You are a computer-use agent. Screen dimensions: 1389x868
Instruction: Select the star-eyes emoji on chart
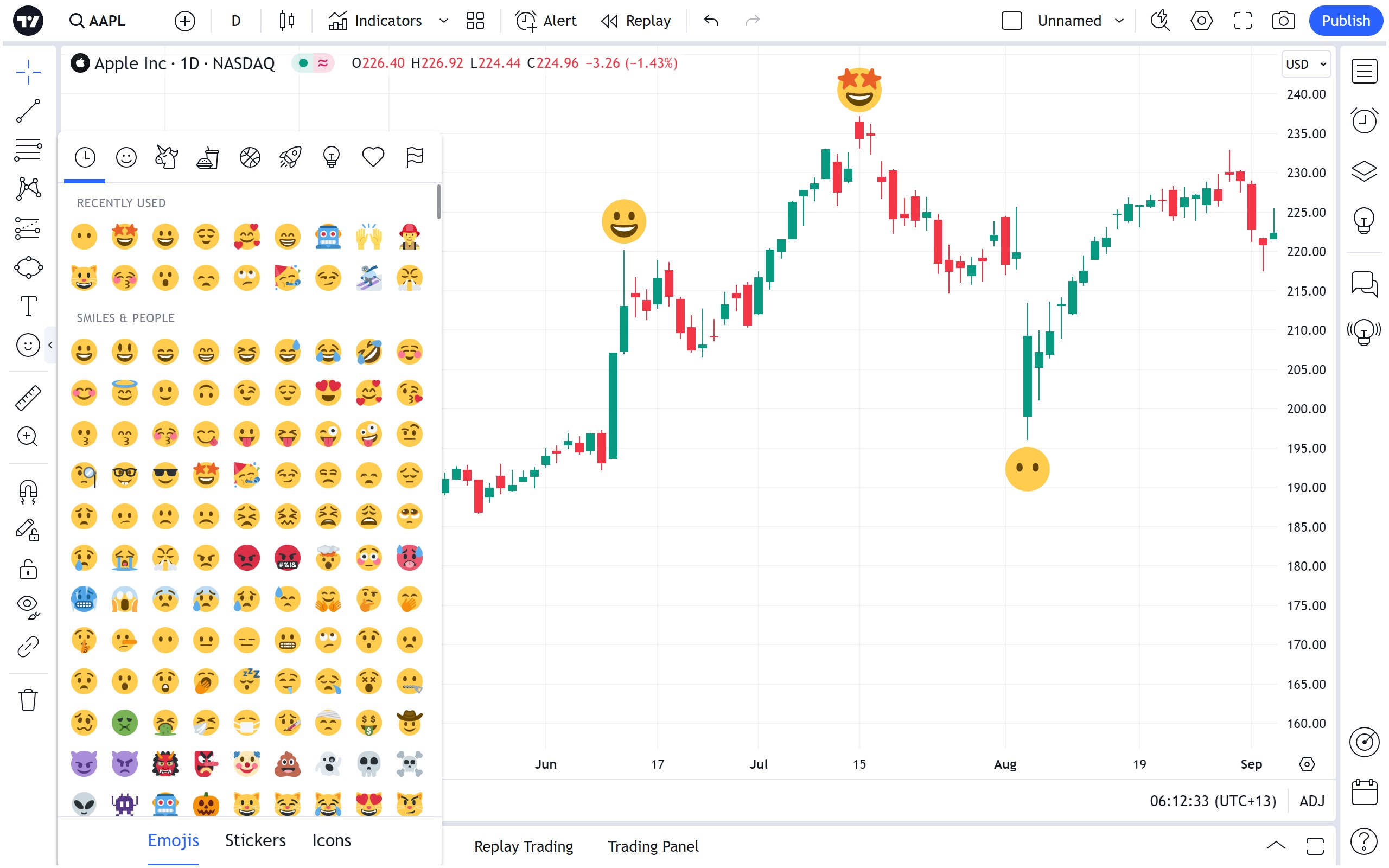point(859,90)
